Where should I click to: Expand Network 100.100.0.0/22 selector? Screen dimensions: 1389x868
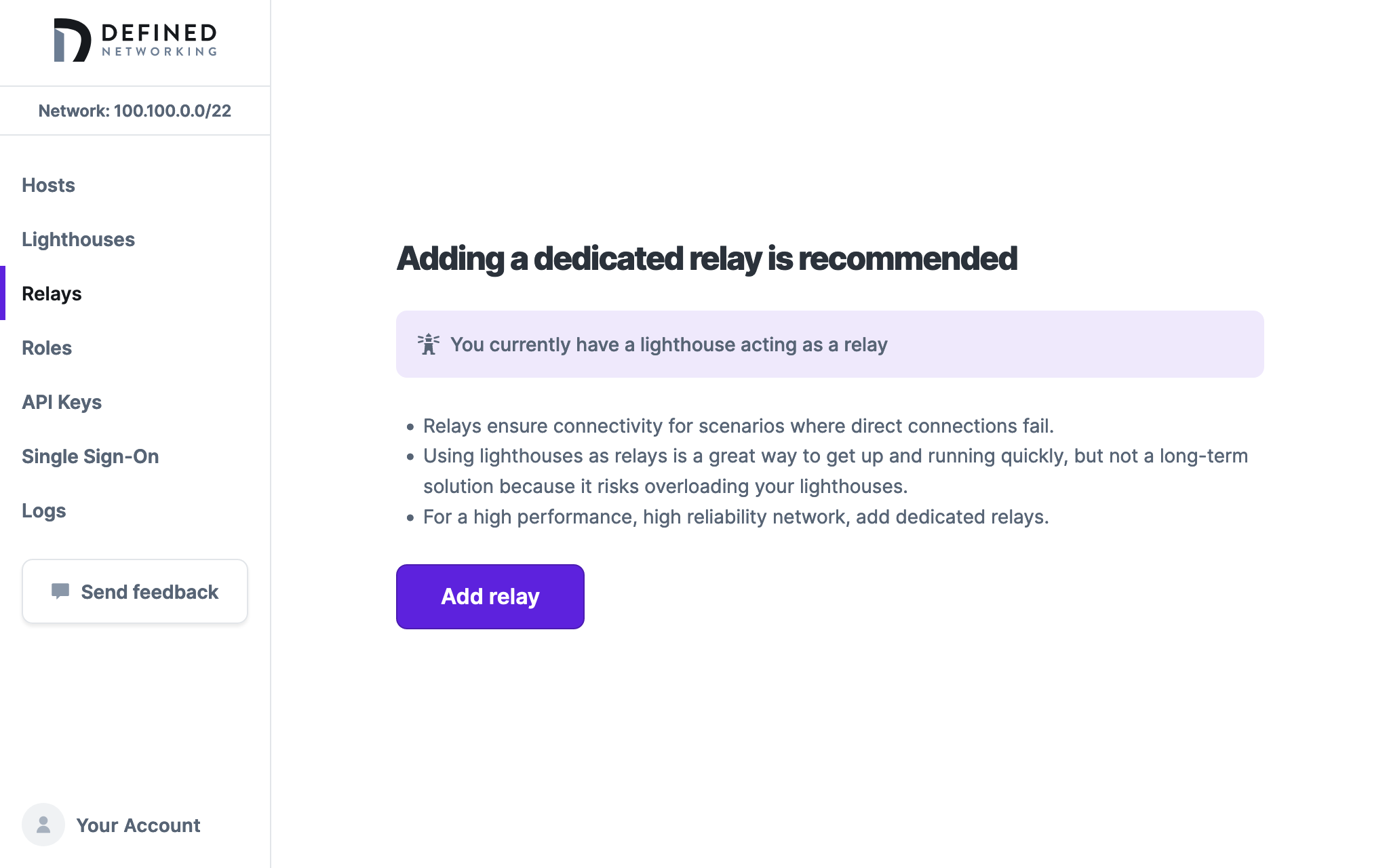(134, 110)
